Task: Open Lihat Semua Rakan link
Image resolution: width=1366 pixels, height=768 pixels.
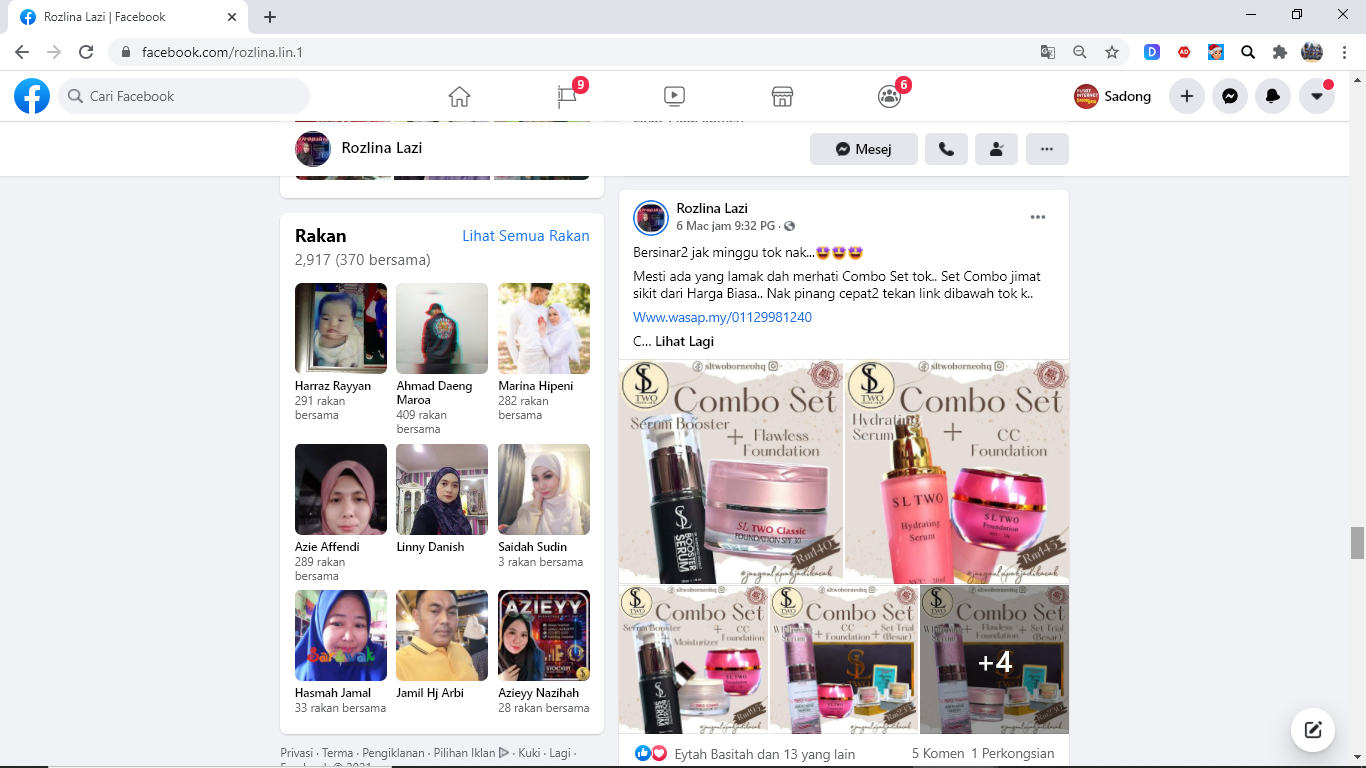Action: point(525,236)
